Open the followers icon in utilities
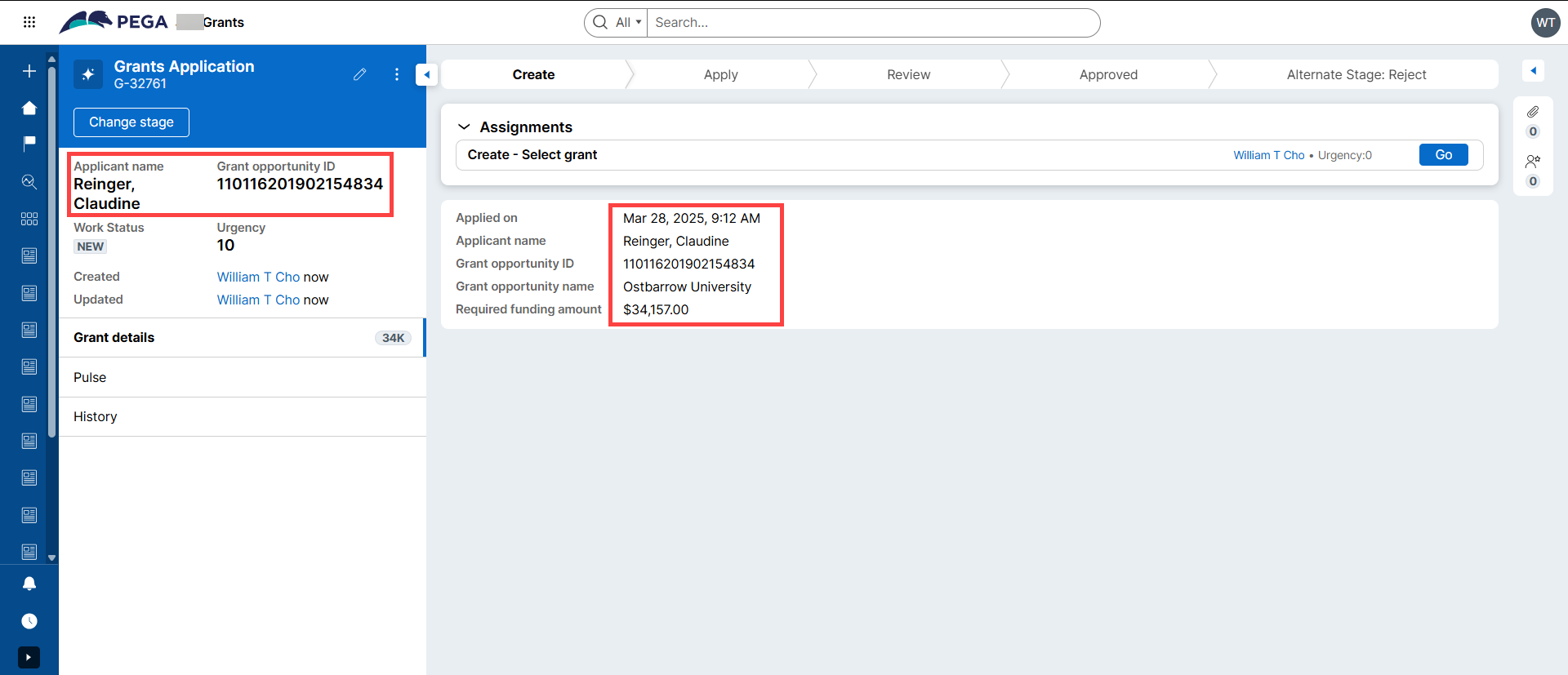The image size is (1568, 675). (1533, 162)
